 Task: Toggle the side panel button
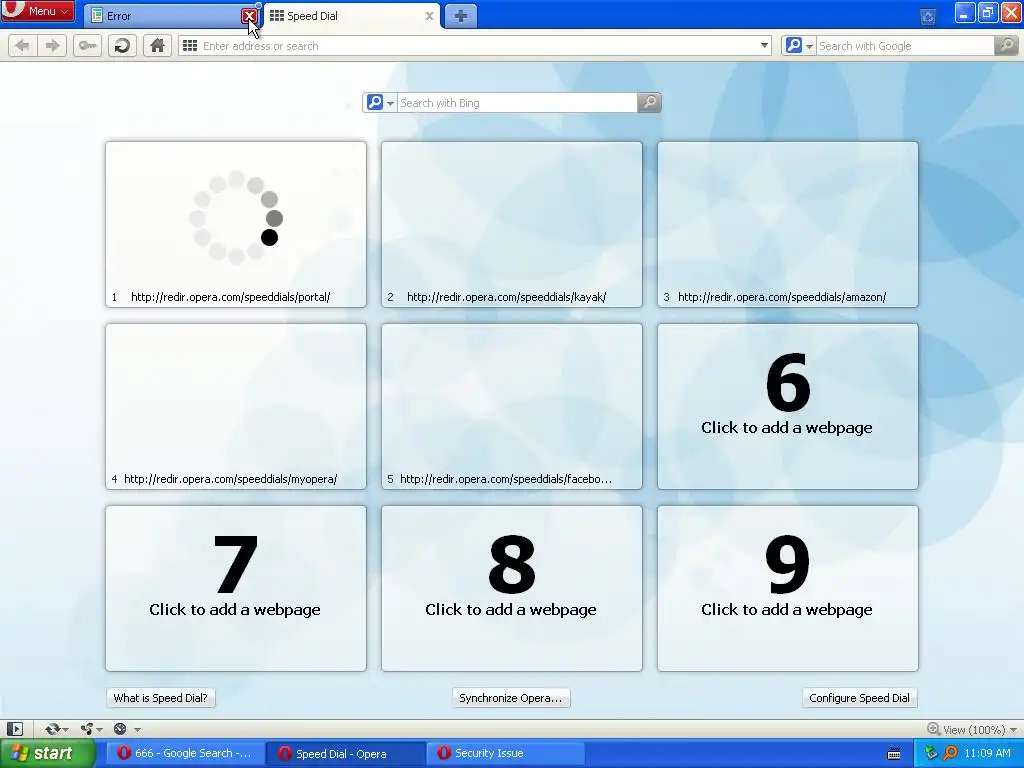[x=14, y=729]
